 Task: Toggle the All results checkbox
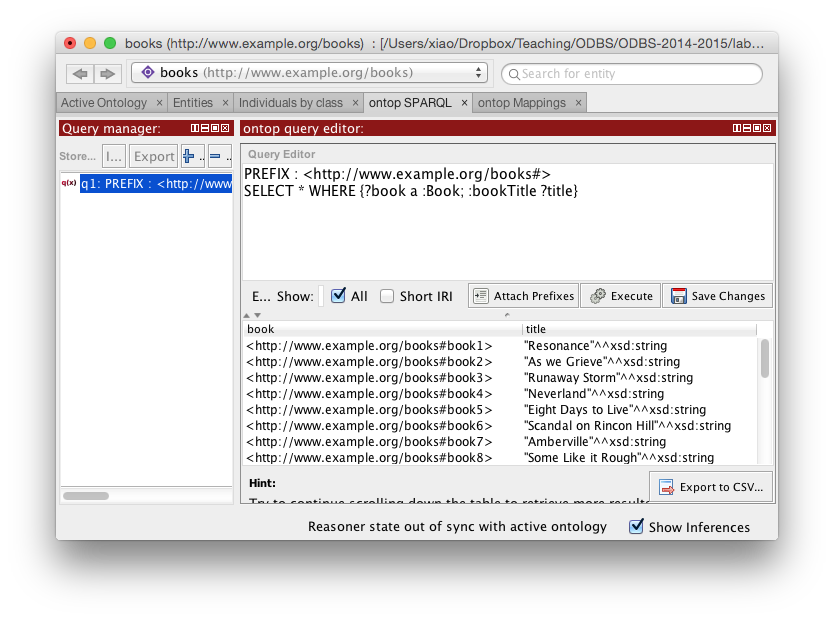pos(338,296)
